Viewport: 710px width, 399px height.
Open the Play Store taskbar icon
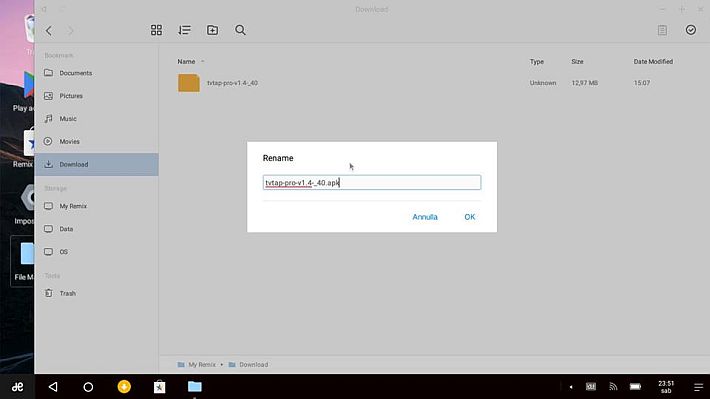click(x=159, y=387)
